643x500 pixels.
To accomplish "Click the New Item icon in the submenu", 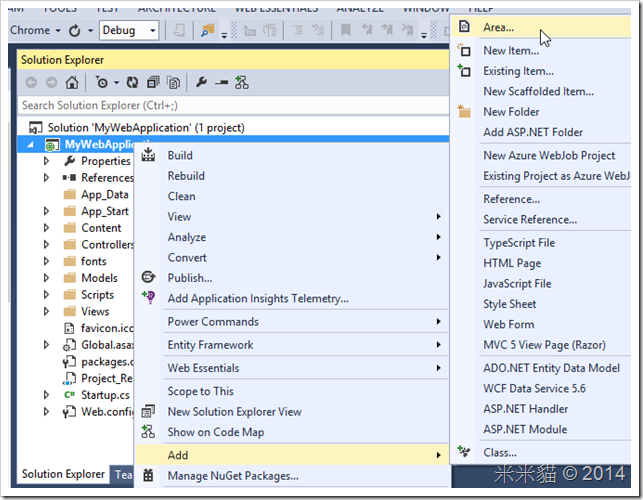I will [464, 50].
